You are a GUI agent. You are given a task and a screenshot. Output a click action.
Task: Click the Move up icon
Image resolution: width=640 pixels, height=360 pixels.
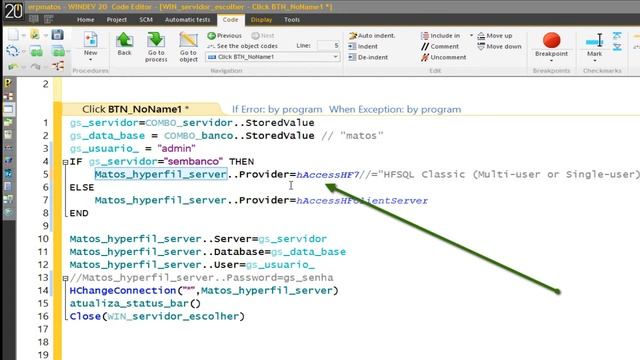pyautogui.click(x=481, y=36)
